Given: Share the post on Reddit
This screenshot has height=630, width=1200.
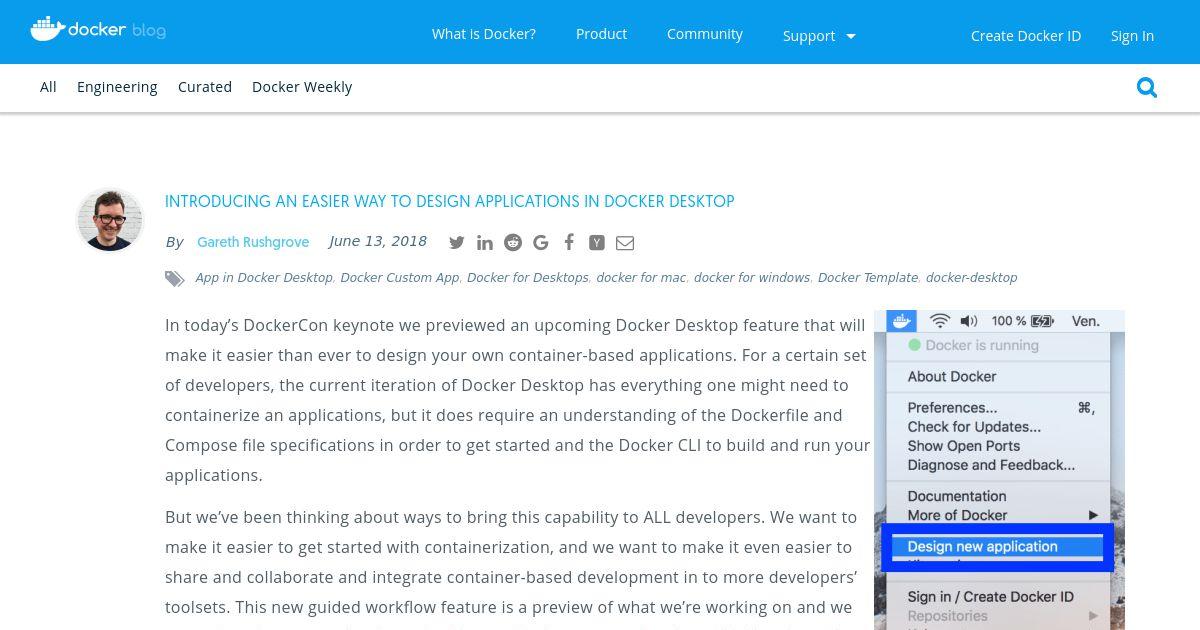Looking at the screenshot, I should coord(513,242).
